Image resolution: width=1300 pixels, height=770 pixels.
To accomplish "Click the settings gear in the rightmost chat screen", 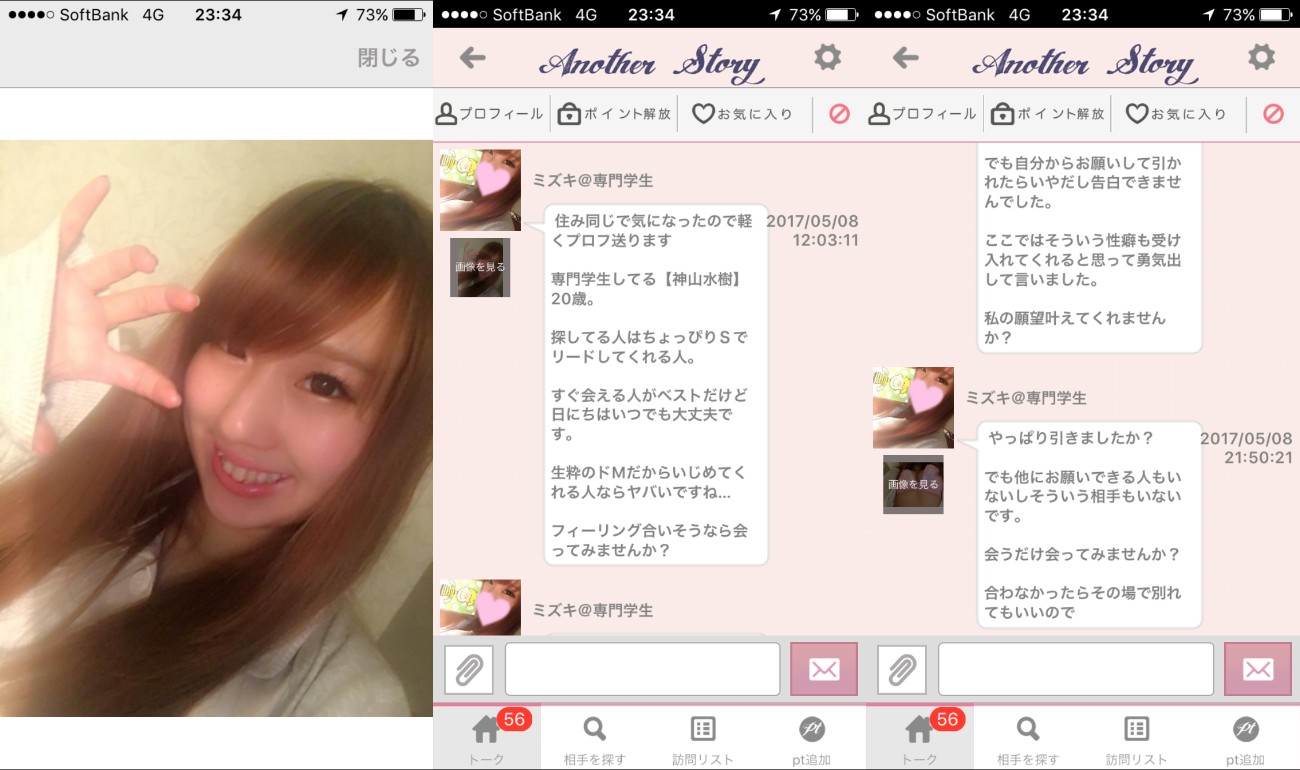I will tap(1261, 57).
